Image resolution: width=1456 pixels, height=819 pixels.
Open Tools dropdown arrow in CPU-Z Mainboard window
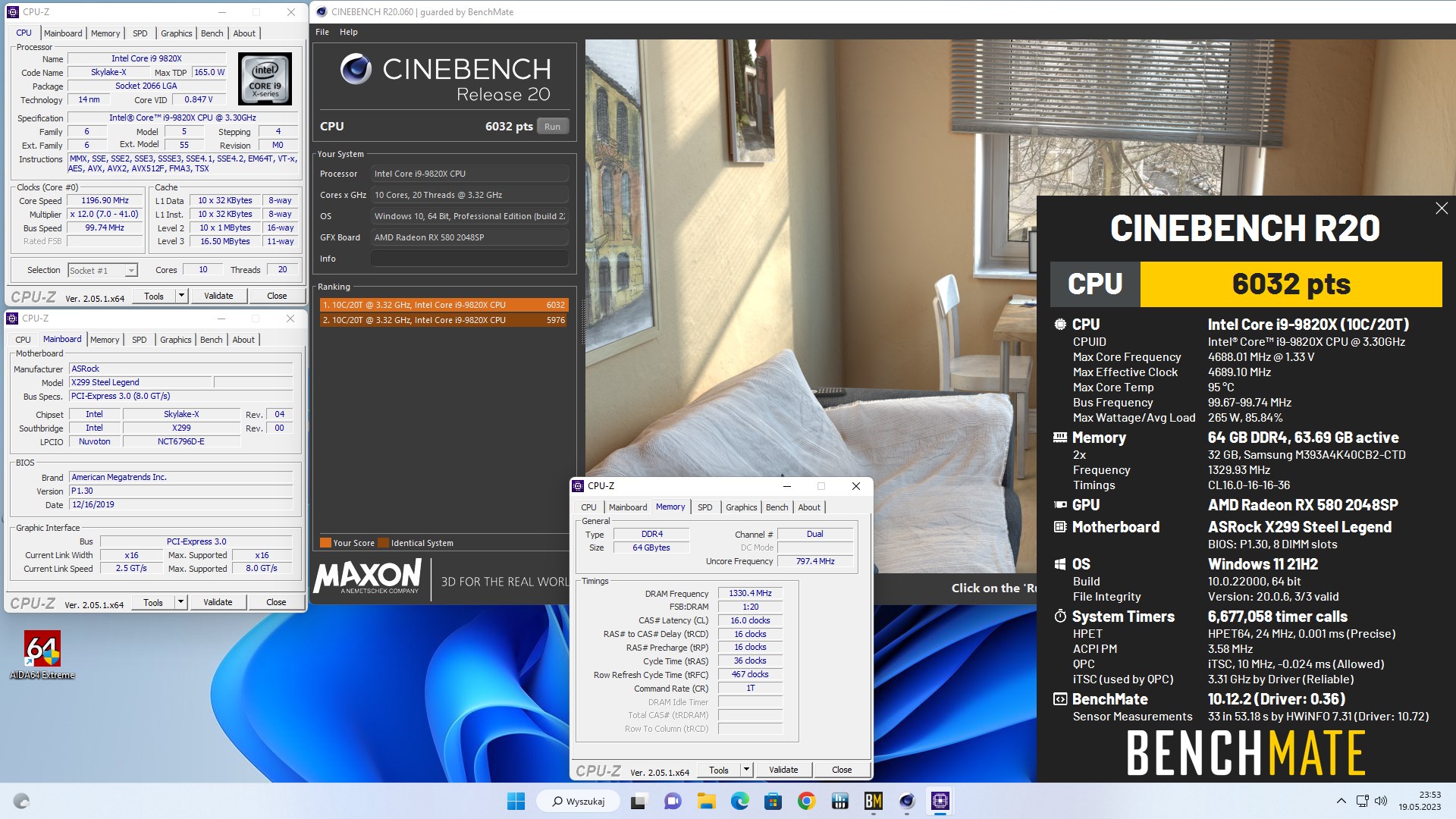(x=180, y=602)
